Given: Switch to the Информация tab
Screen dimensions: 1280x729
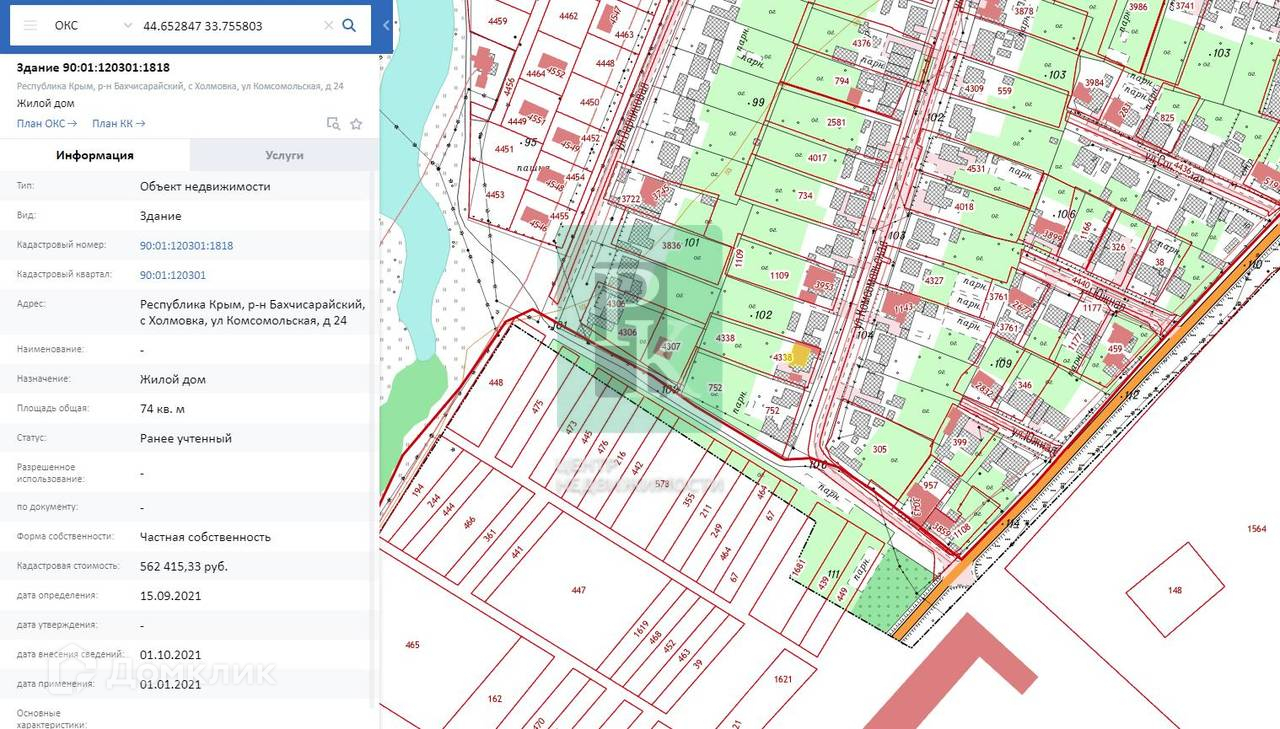Looking at the screenshot, I should [x=95, y=155].
